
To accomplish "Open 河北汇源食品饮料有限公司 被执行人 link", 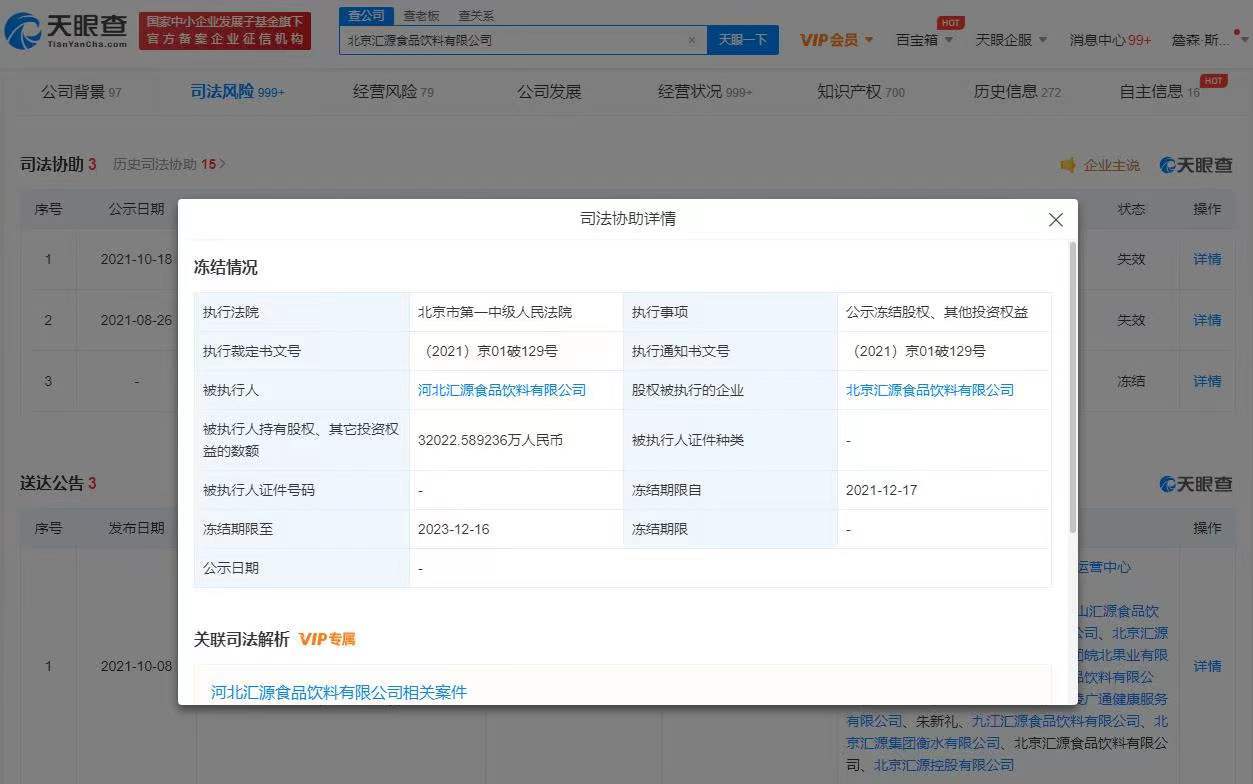I will [502, 390].
